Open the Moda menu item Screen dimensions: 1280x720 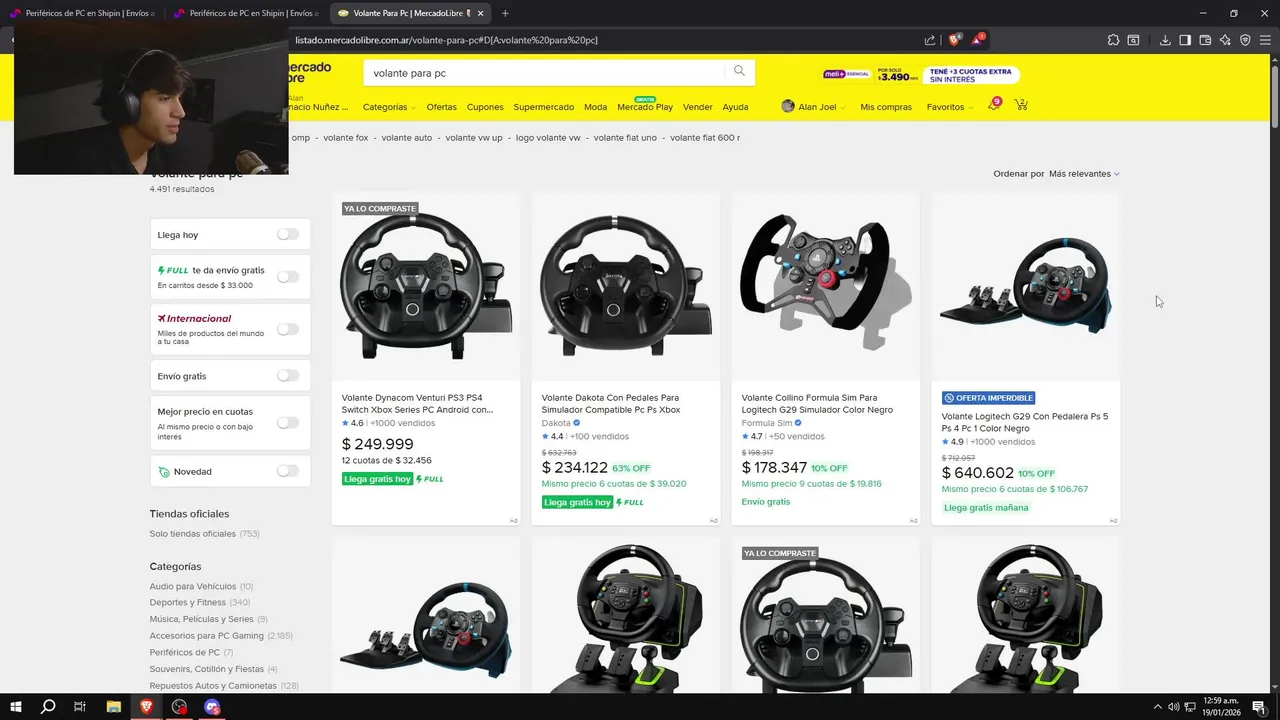pos(595,107)
